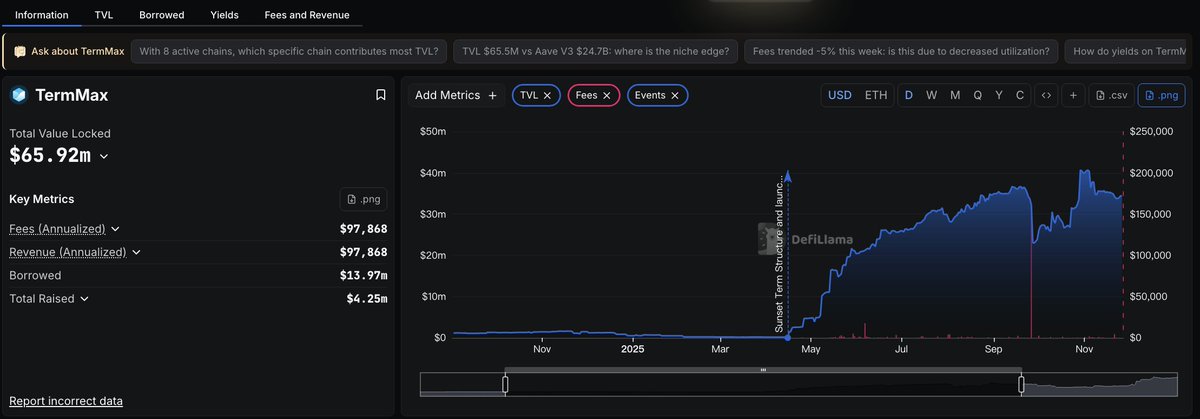Select the TVL vs Aave V3 prompt

click(x=595, y=51)
